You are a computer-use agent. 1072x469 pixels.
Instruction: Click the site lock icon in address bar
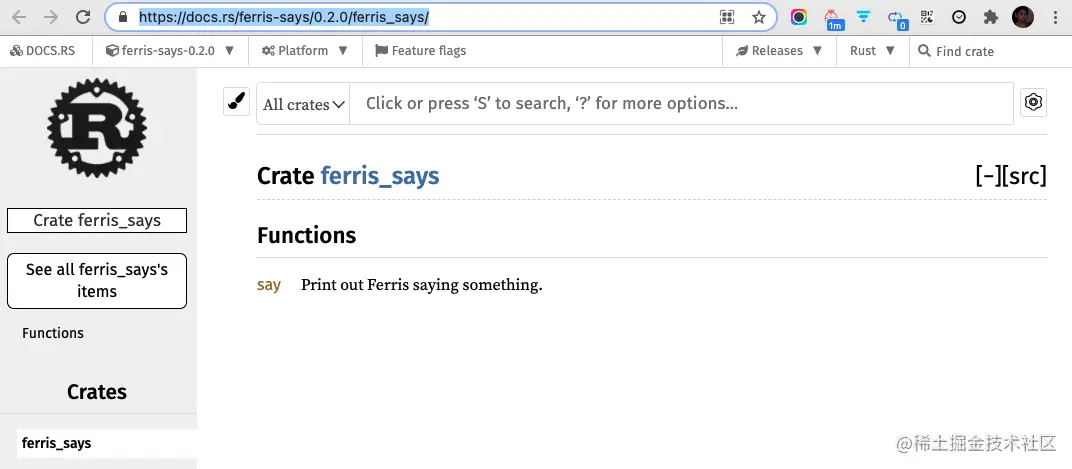point(123,17)
